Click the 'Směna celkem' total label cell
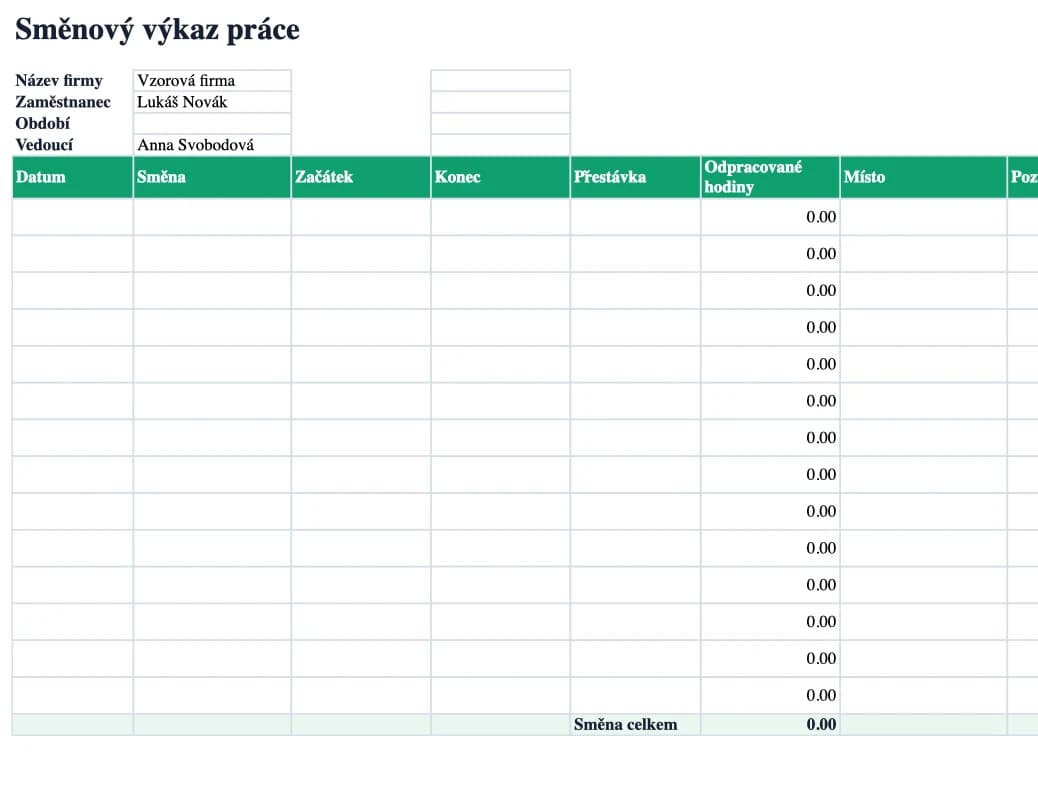This screenshot has height=800, width=1038. pyautogui.click(x=636, y=725)
